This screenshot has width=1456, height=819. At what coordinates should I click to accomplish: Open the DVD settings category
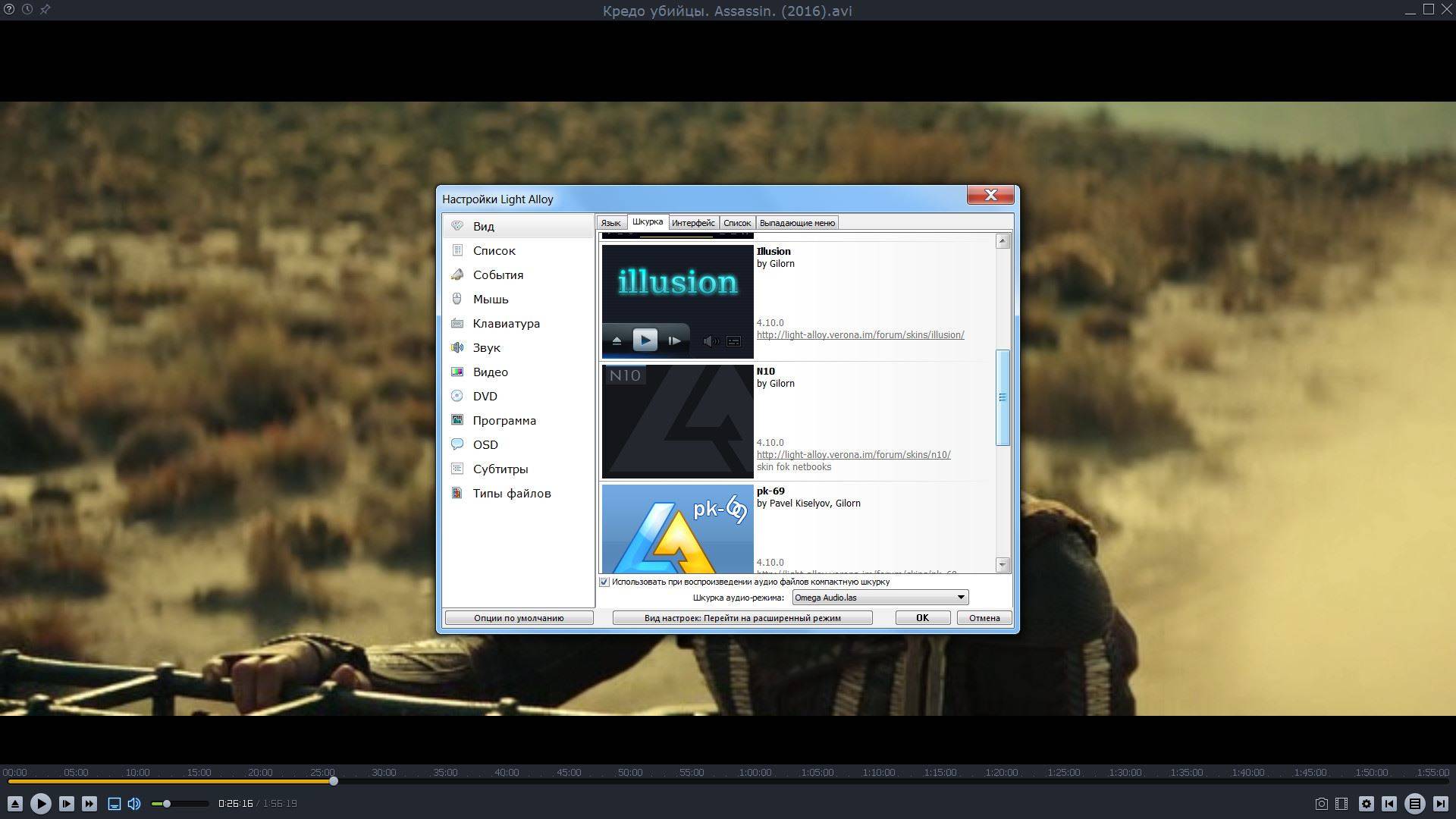point(519,396)
